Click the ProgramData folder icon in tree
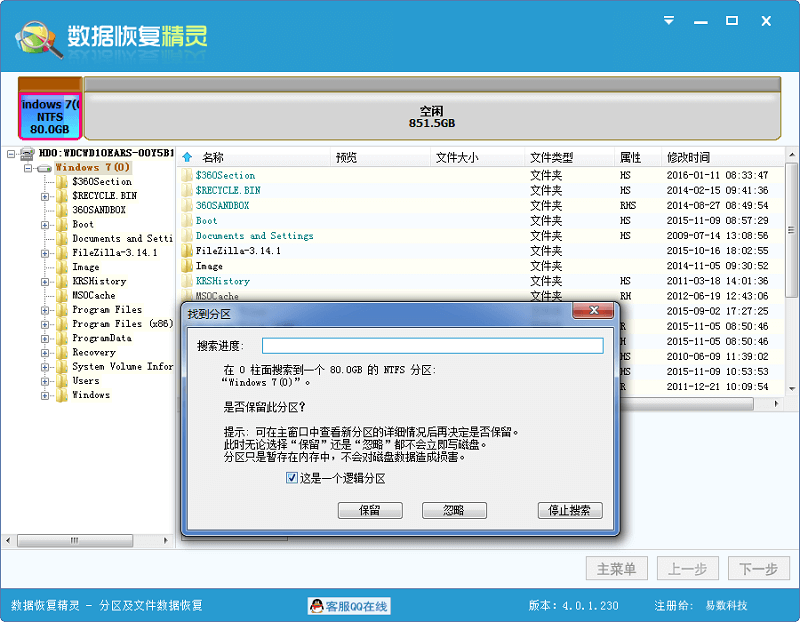800x622 pixels. (x=62, y=338)
